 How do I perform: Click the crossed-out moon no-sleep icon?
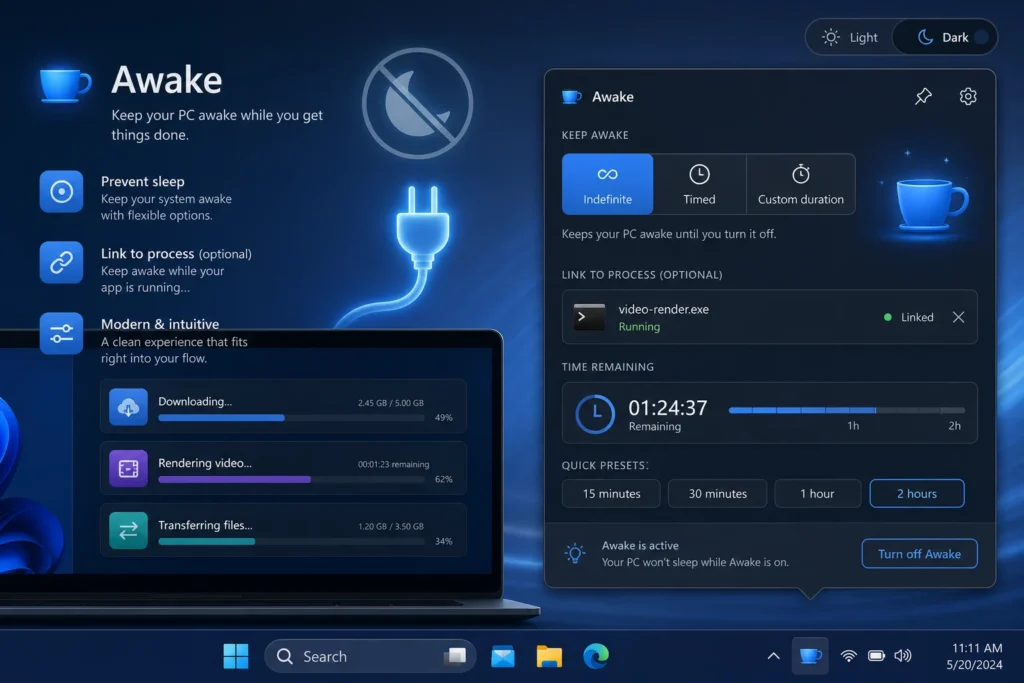click(x=417, y=103)
